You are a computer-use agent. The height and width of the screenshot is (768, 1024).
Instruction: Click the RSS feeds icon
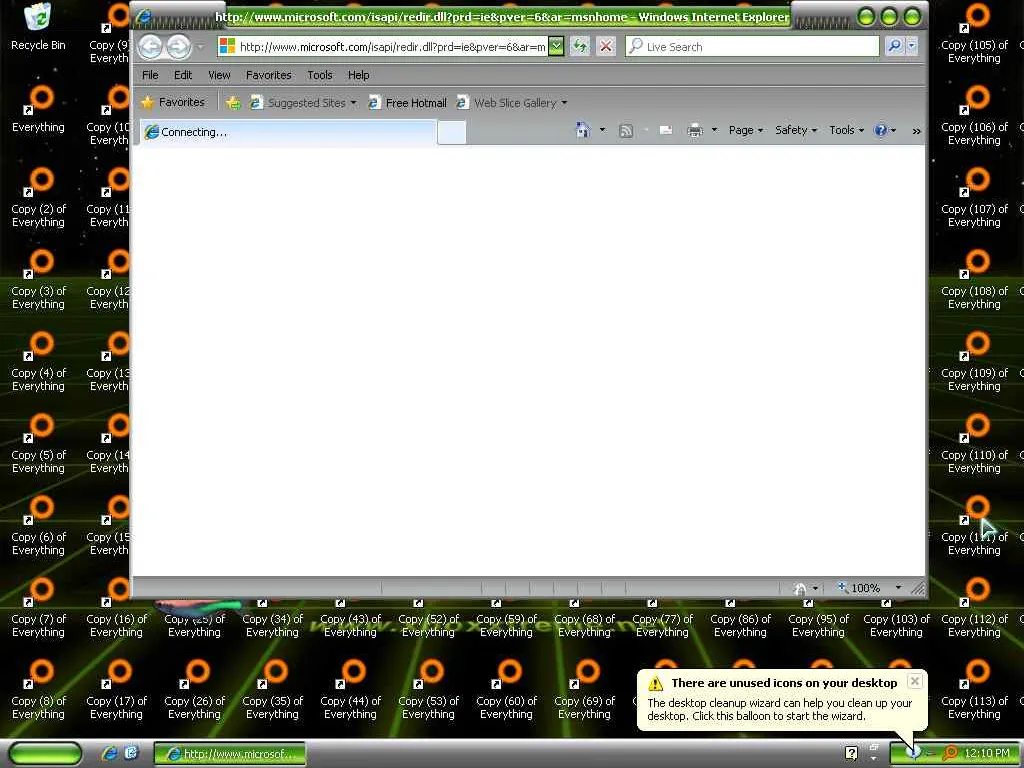click(626, 131)
